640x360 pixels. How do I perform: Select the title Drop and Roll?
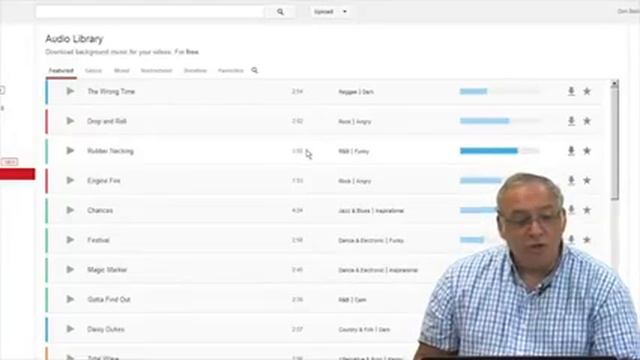pos(107,121)
